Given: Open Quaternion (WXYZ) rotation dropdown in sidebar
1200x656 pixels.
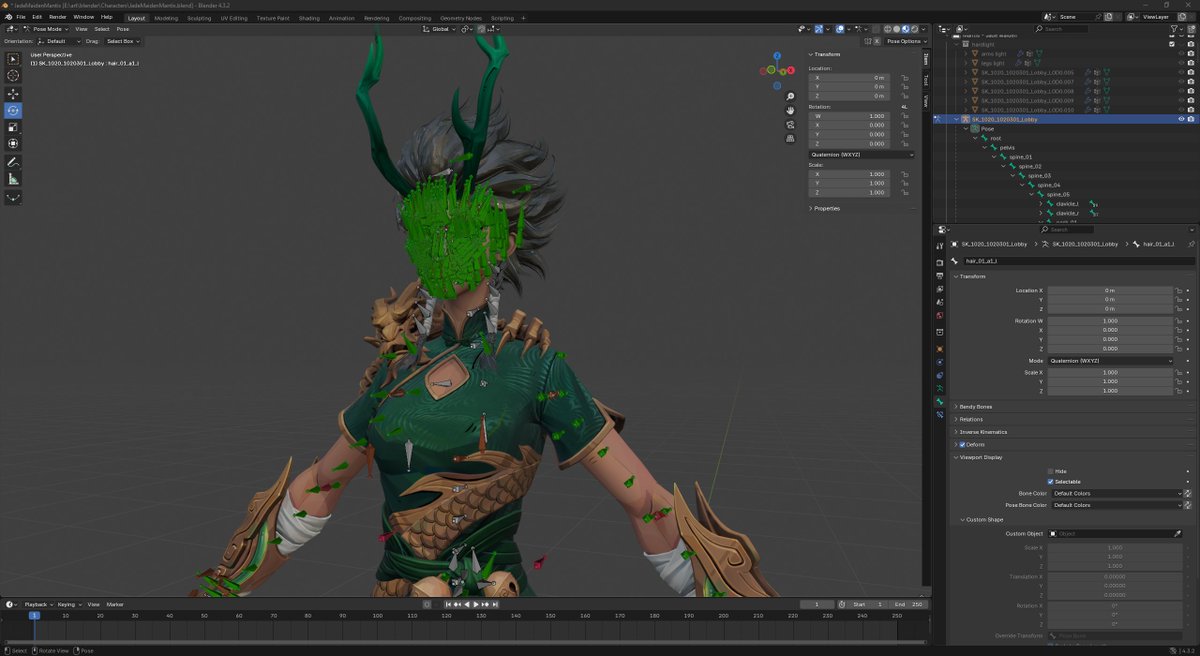Looking at the screenshot, I should 861,154.
